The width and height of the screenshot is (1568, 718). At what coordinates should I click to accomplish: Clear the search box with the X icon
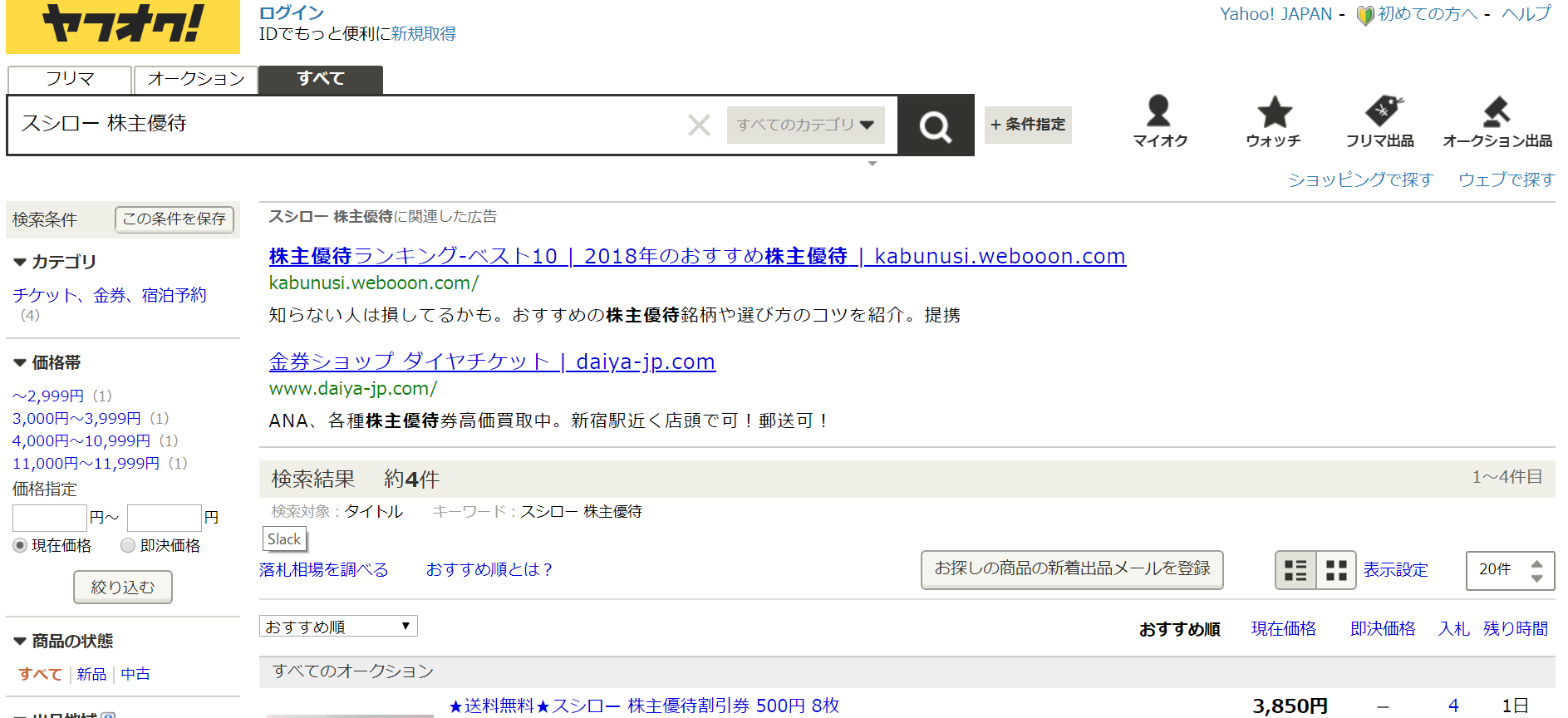click(699, 125)
